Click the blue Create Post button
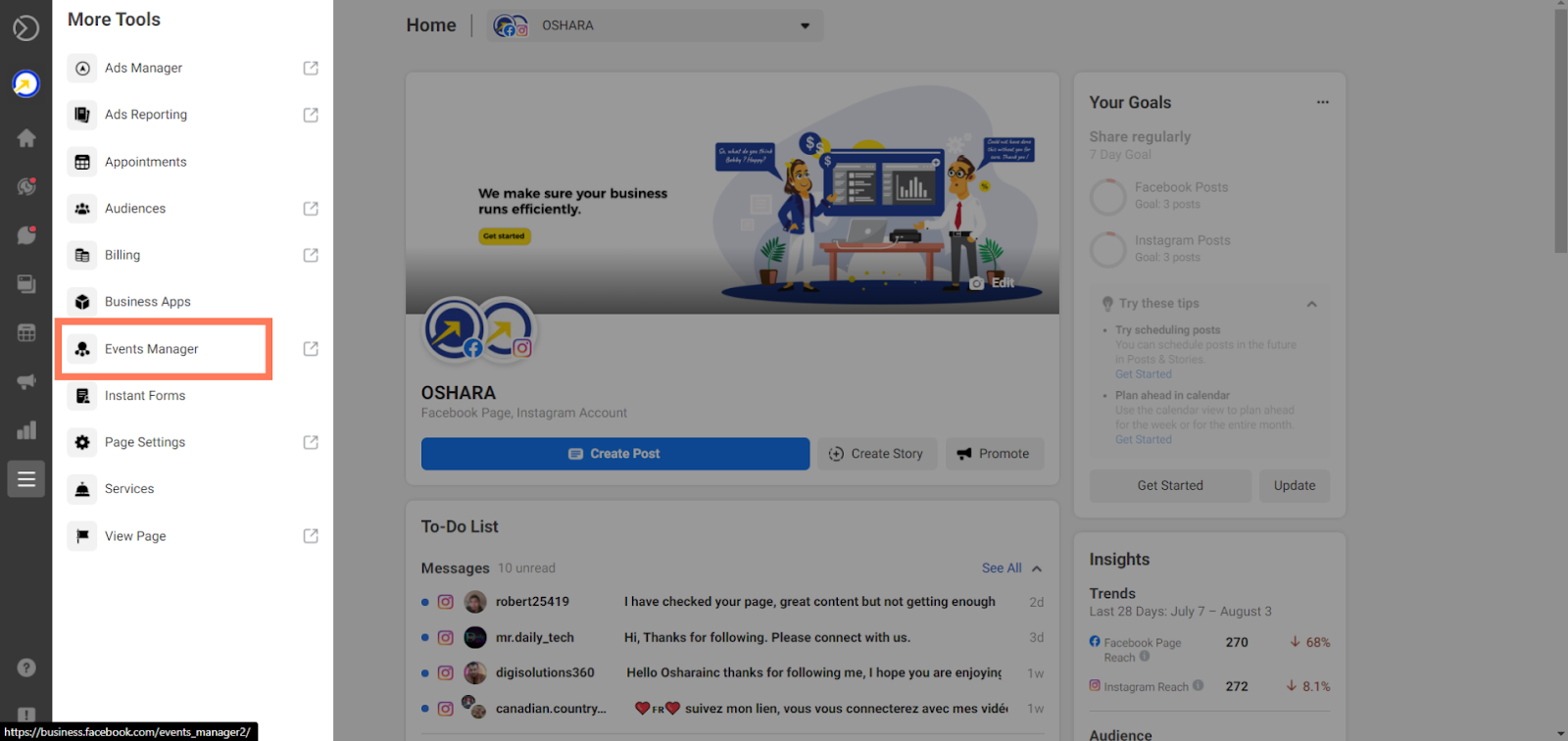Screen dimensions: 1568x741 pyautogui.click(x=614, y=454)
